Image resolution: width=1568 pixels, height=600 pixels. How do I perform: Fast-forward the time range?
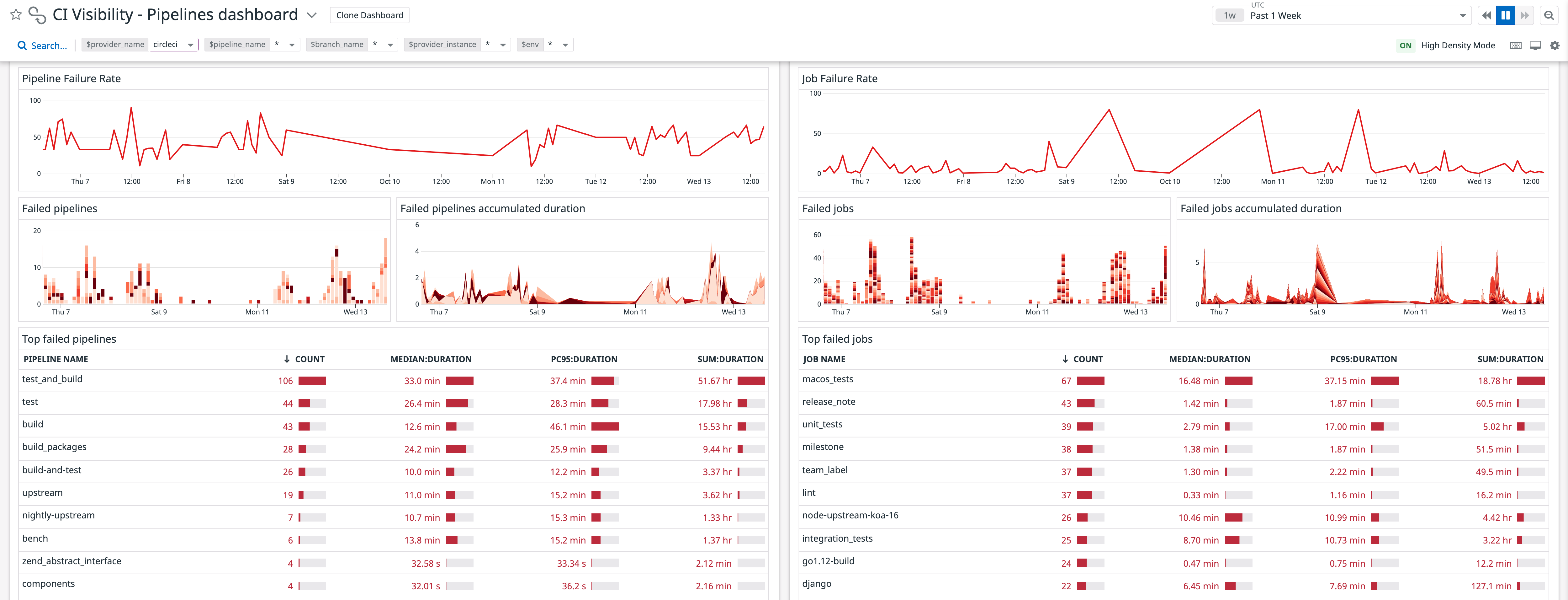pyautogui.click(x=1525, y=15)
